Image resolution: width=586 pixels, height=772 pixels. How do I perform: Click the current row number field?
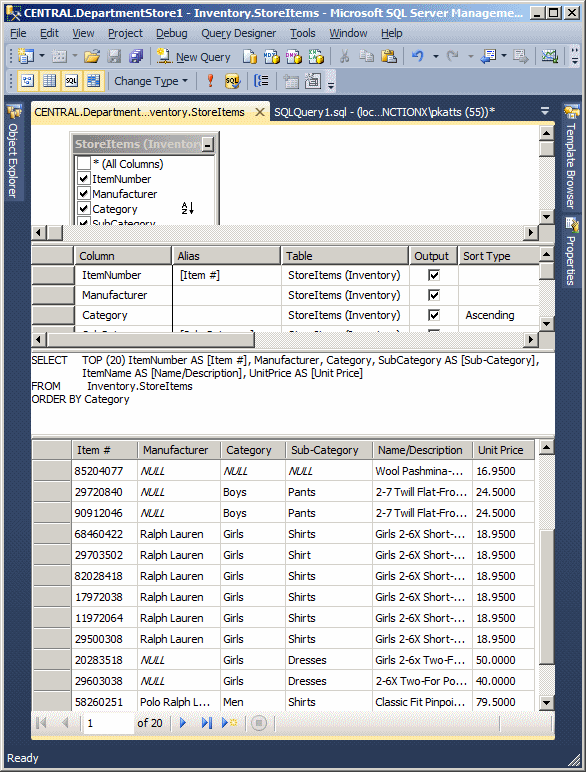point(108,723)
